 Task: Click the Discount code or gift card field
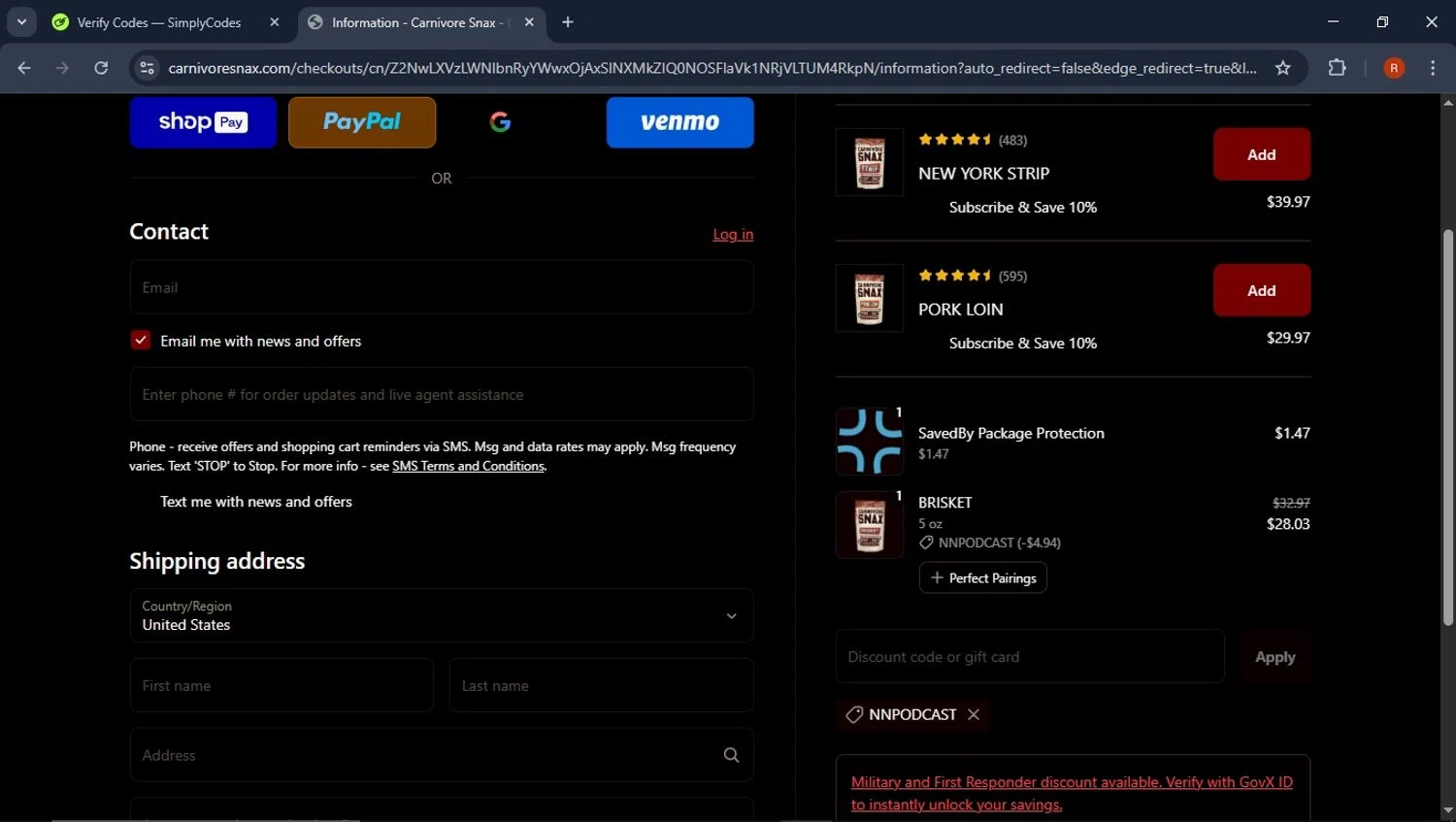[1030, 656]
